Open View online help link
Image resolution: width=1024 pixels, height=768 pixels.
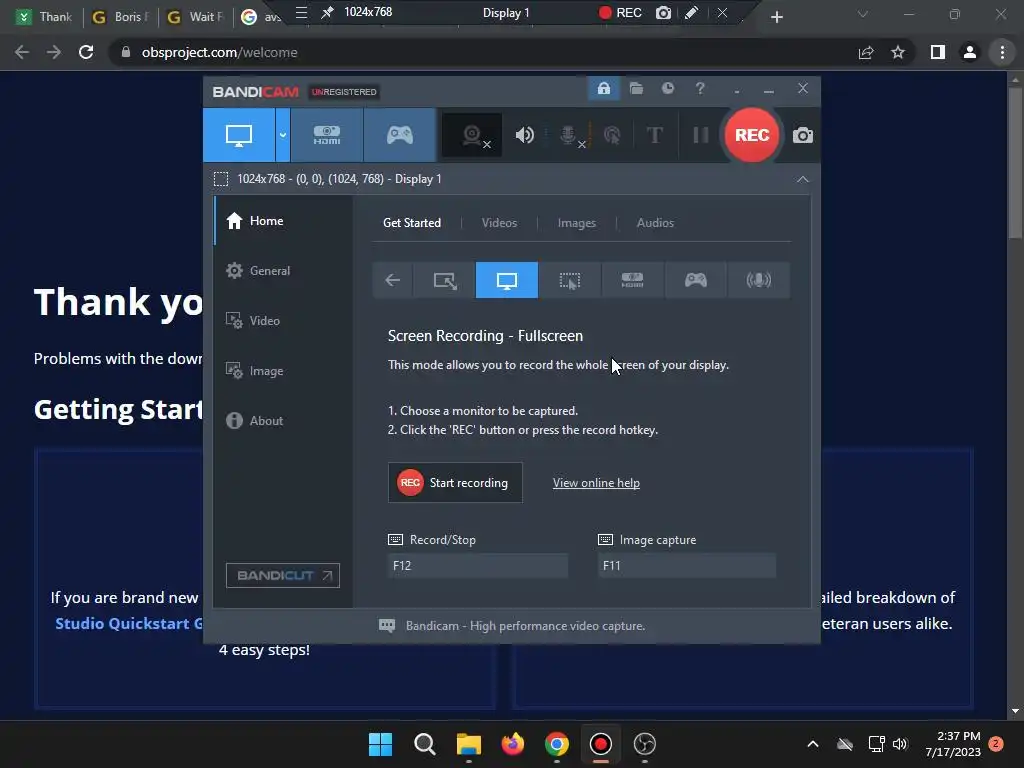pos(596,483)
